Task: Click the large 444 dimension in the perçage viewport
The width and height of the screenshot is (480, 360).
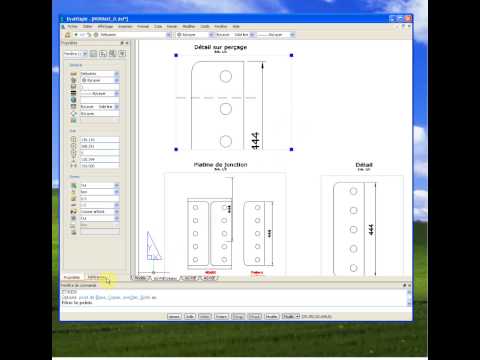Action: click(x=255, y=140)
